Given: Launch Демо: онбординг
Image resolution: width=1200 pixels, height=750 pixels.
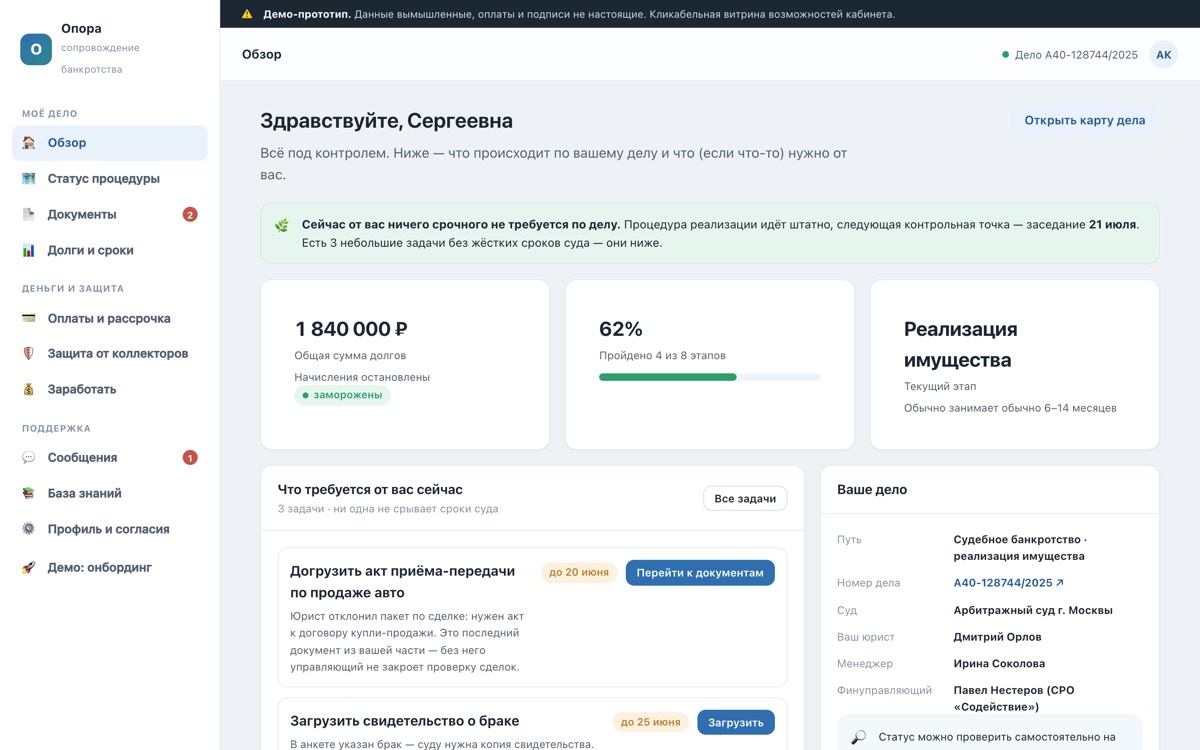Looking at the screenshot, I should tap(110, 568).
